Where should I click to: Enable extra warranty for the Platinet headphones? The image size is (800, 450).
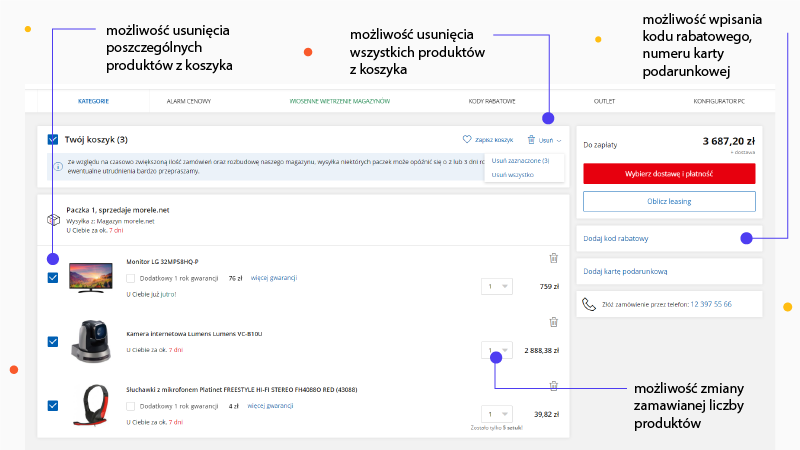[131, 406]
